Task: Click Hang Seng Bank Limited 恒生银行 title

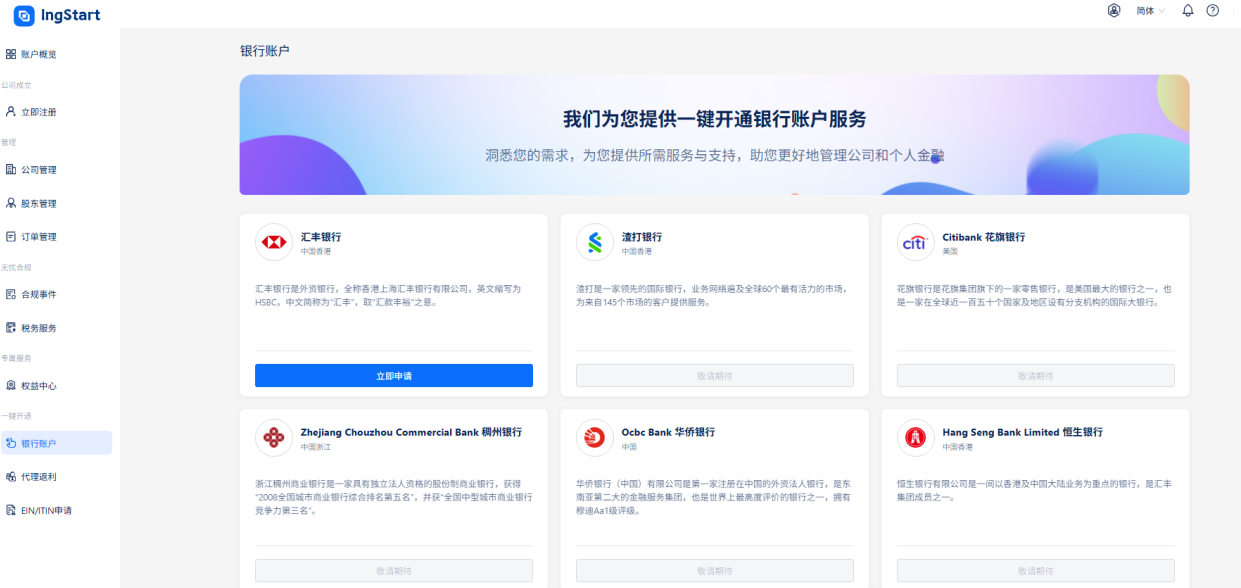Action: coord(1023,432)
